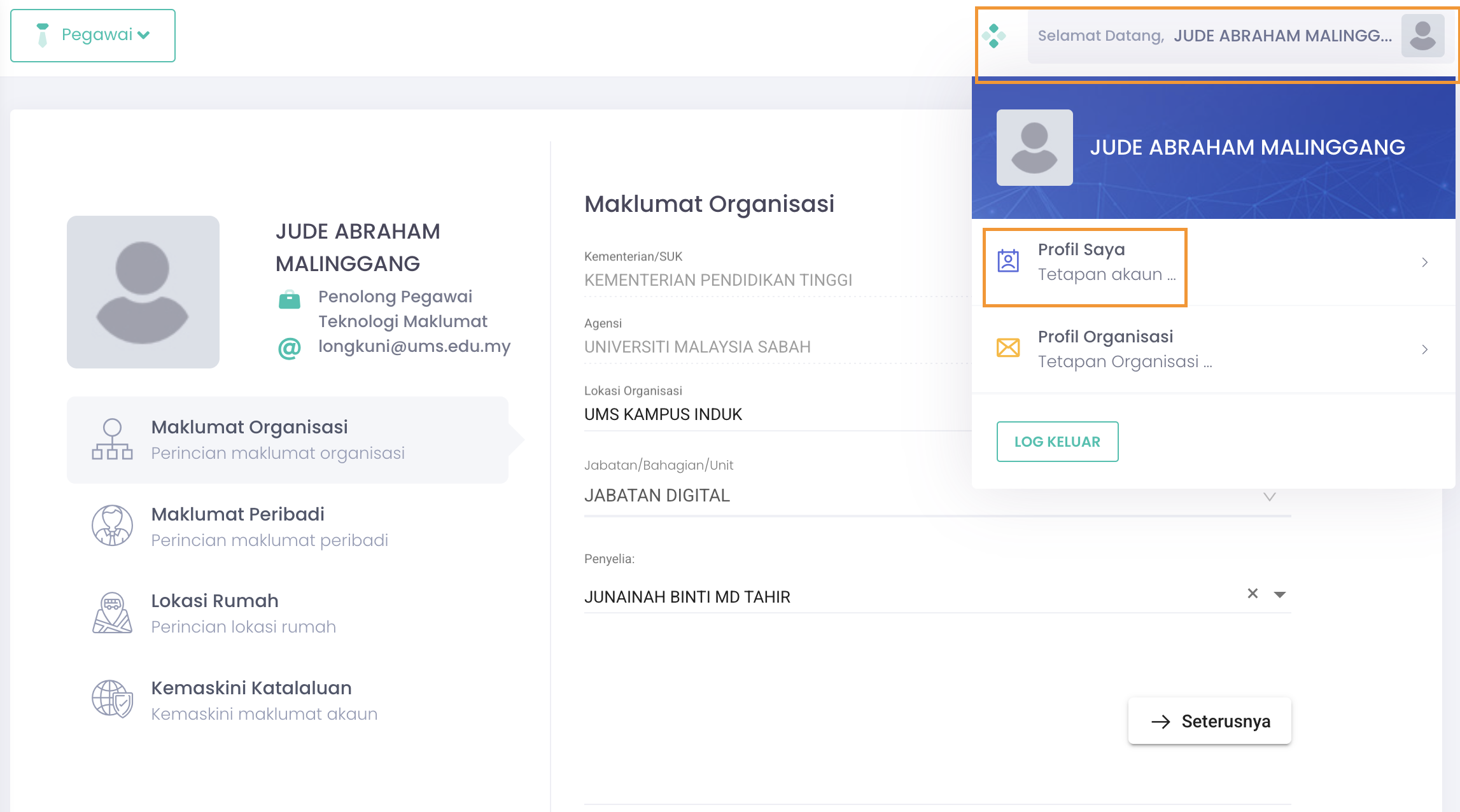The height and width of the screenshot is (812, 1460).
Task: Click the large profile photo placeholder
Action: coord(143,292)
